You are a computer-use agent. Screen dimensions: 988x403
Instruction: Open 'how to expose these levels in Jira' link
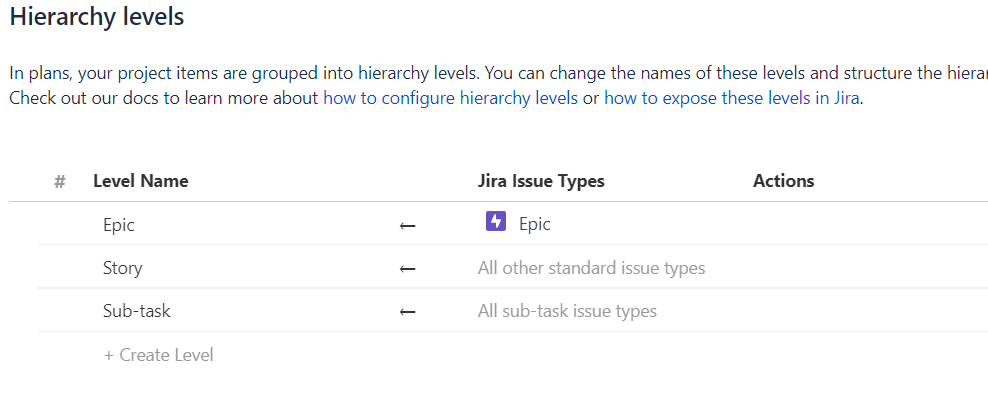coord(732,99)
